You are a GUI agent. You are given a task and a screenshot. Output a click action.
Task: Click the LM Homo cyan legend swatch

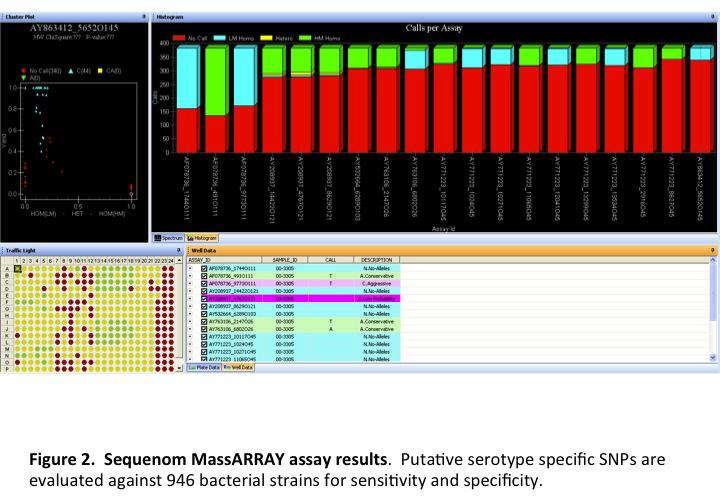point(224,37)
